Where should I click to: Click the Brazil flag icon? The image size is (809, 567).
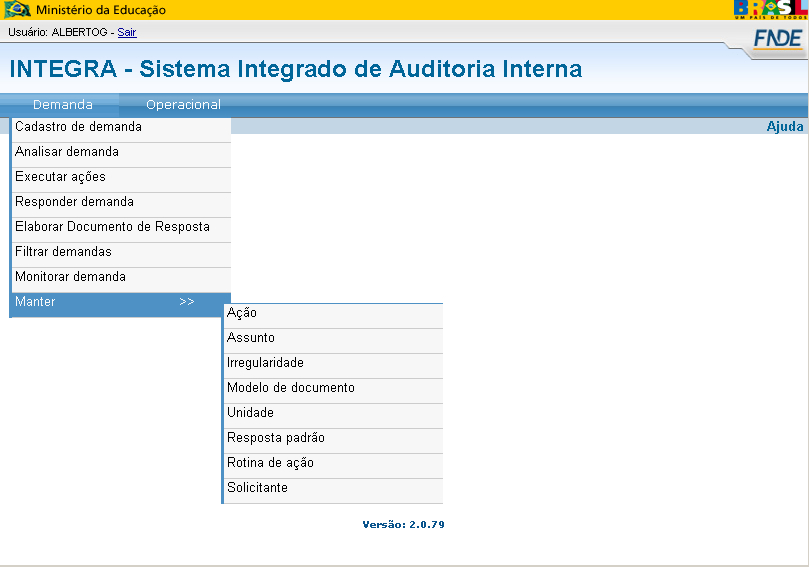18,9
